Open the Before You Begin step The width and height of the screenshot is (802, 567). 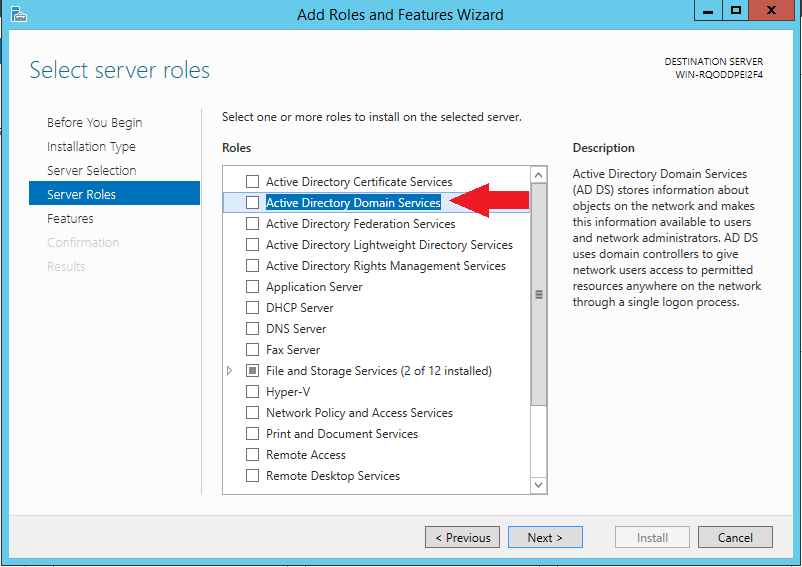[x=94, y=123]
